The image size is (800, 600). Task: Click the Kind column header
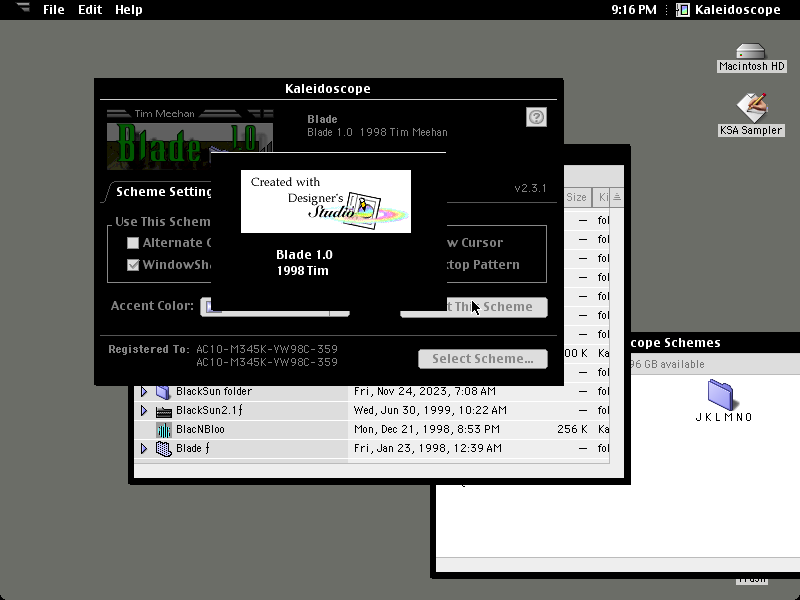603,197
